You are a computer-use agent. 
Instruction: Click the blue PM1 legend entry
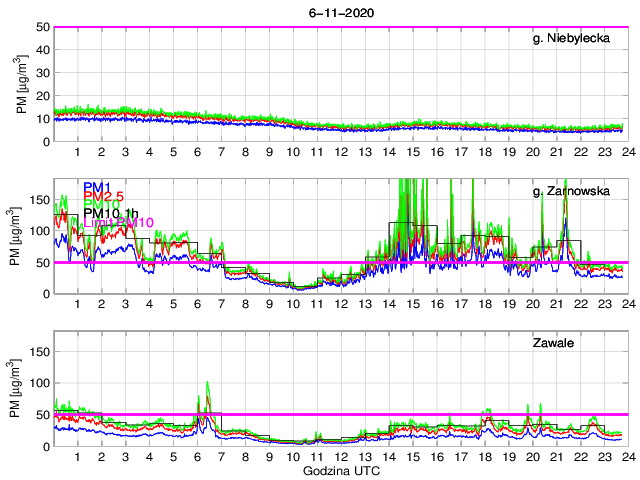pyautogui.click(x=97, y=187)
